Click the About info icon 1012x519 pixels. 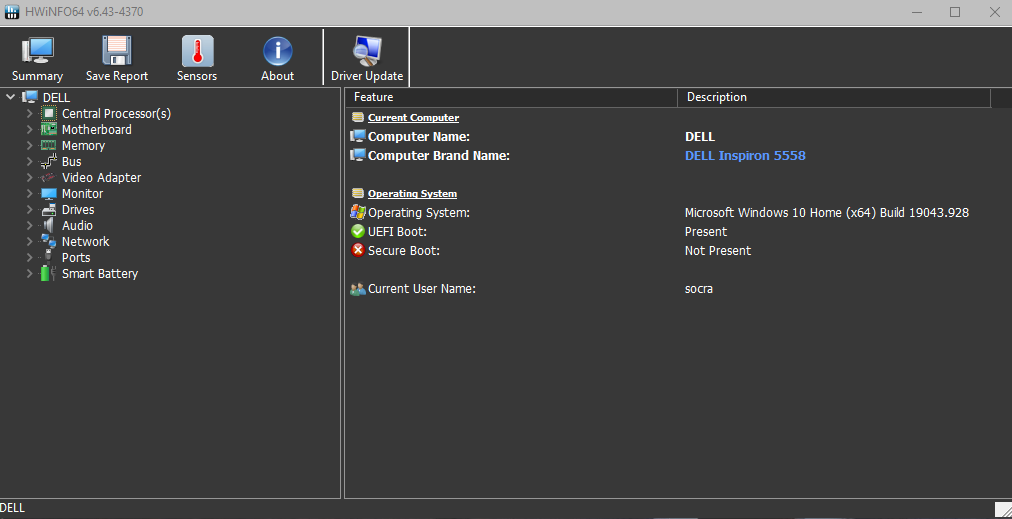[x=277, y=51]
